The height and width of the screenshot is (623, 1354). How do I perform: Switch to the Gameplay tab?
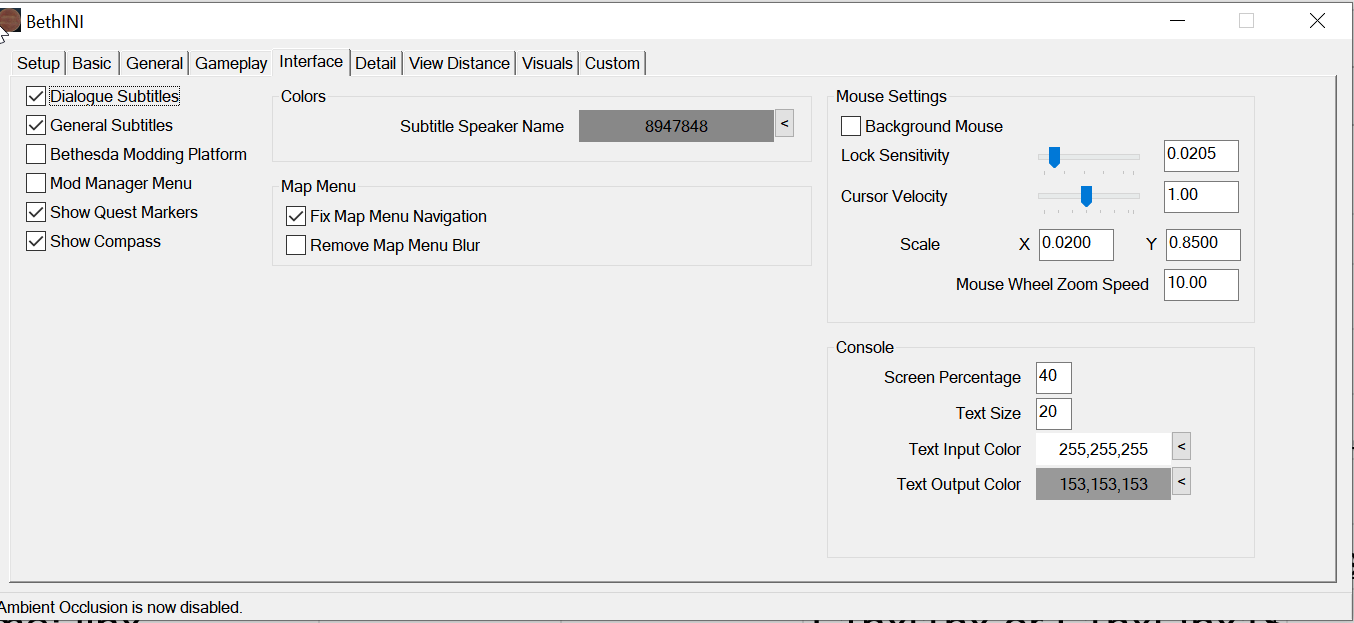coord(231,64)
